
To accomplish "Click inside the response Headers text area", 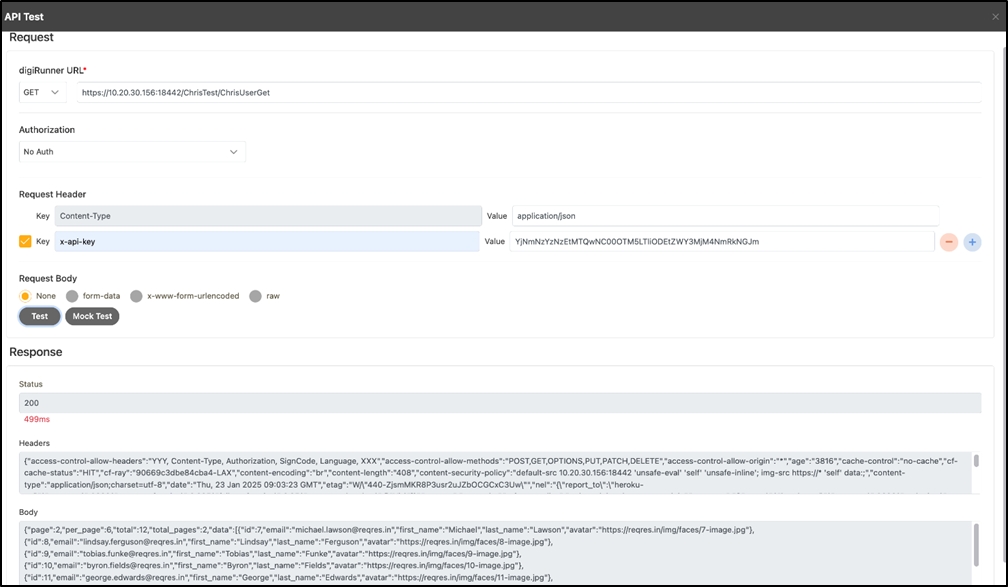I will coord(494,471).
